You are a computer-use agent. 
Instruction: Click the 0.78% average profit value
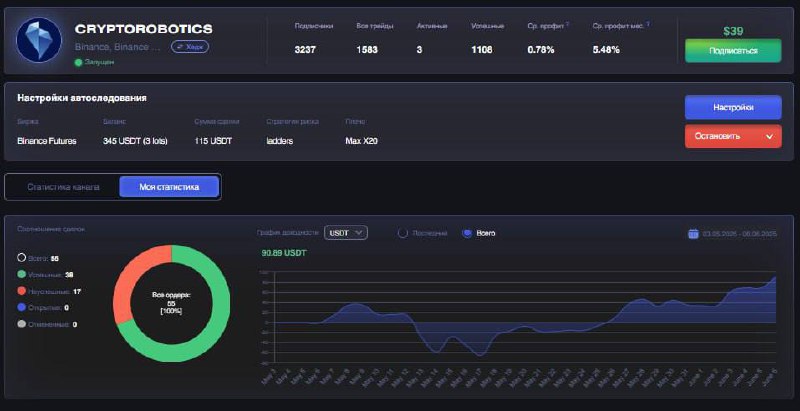(x=541, y=50)
